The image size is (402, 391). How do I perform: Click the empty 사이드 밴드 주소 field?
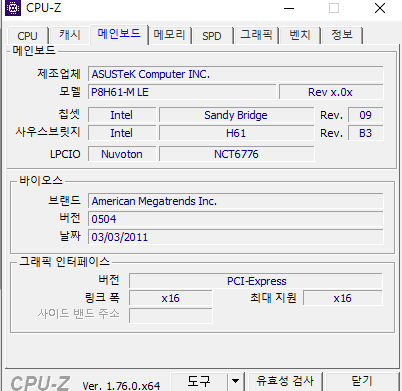pyautogui.click(x=171, y=316)
